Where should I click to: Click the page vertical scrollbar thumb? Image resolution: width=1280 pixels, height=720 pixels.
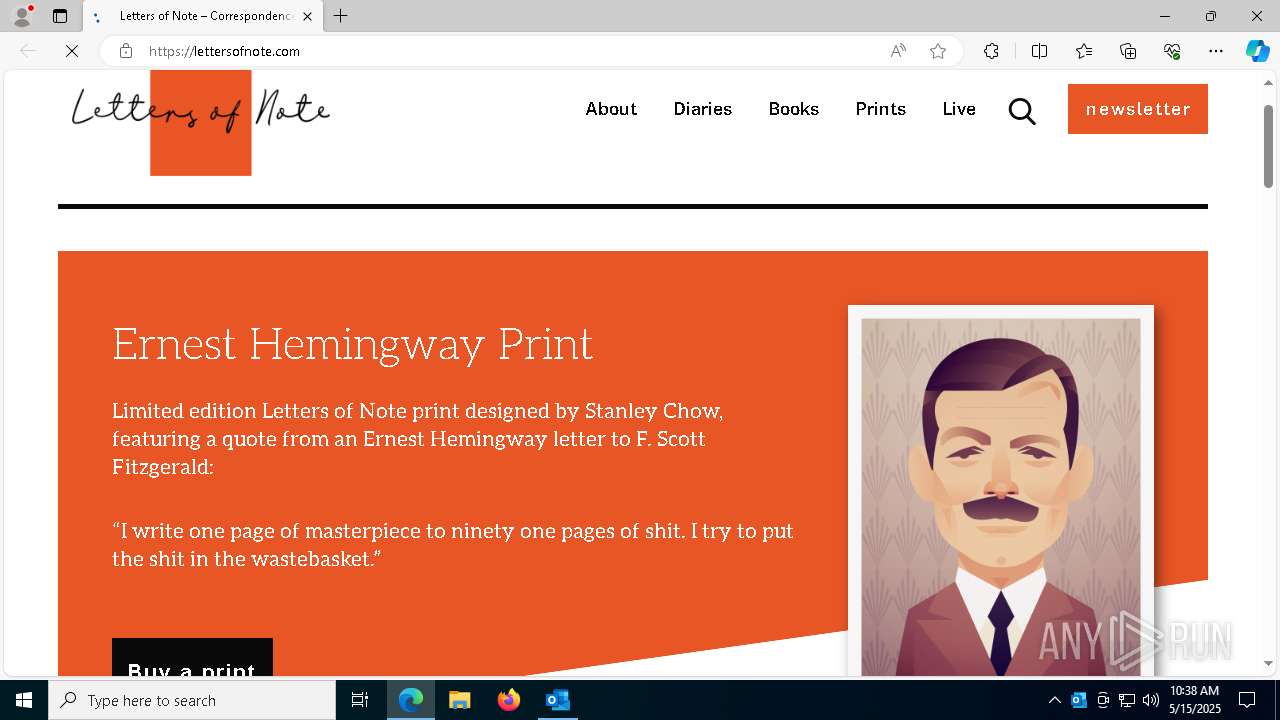pyautogui.click(x=1269, y=145)
